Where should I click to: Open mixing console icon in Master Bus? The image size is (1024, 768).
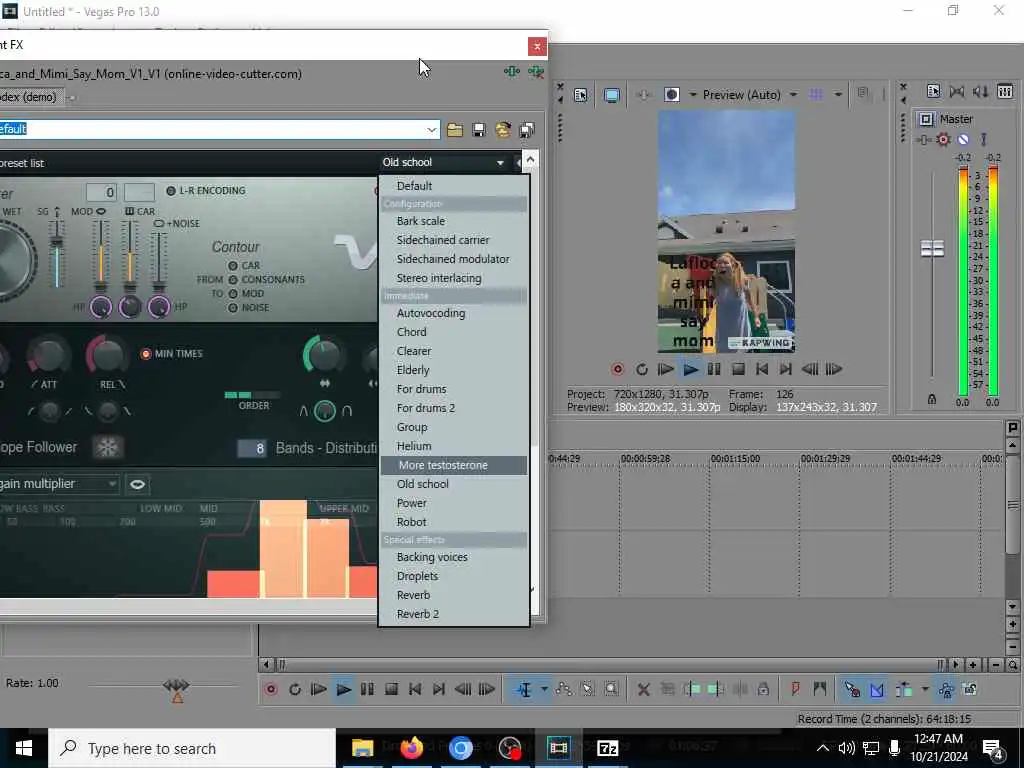click(1005, 91)
